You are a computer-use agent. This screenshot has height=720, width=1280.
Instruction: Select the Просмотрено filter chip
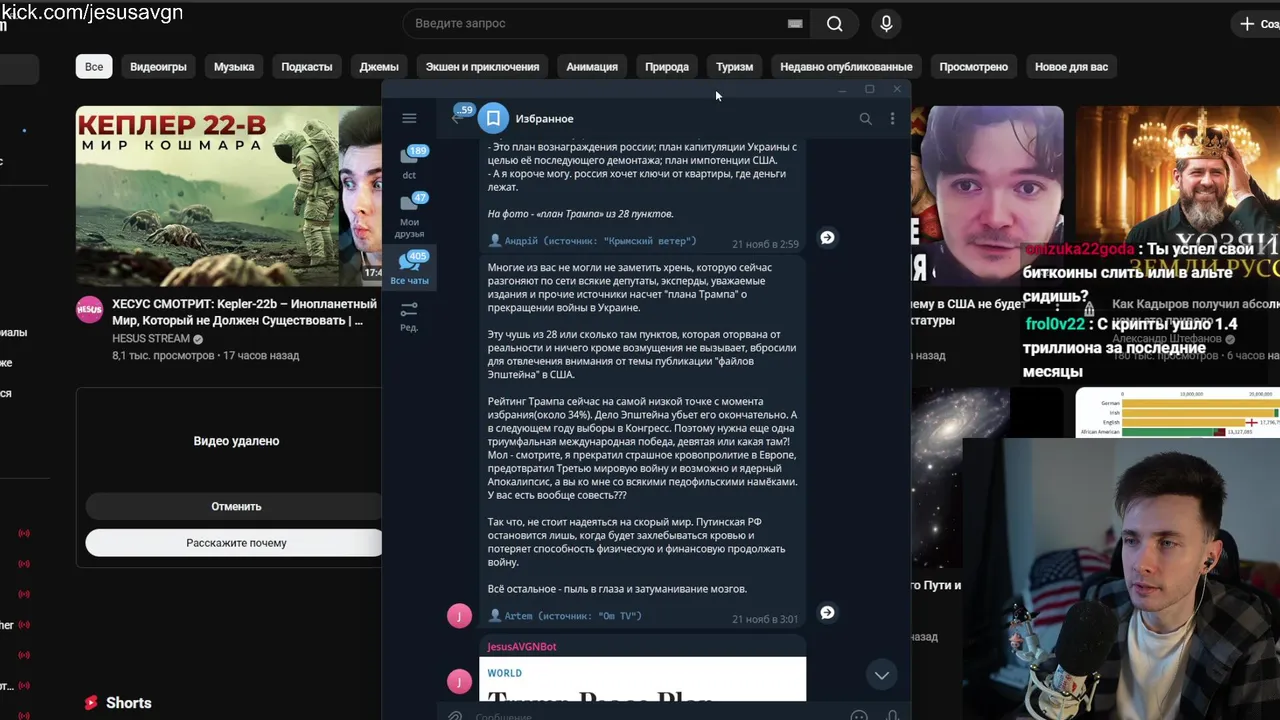973,67
